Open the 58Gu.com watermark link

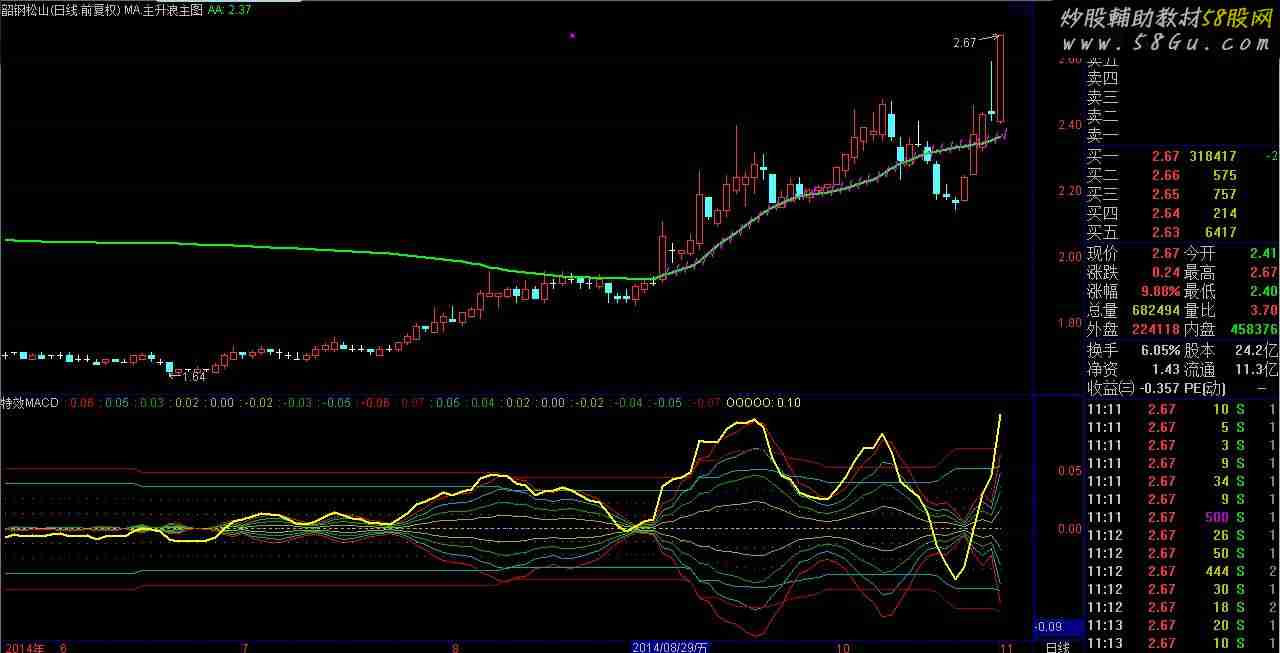[x=1164, y=44]
